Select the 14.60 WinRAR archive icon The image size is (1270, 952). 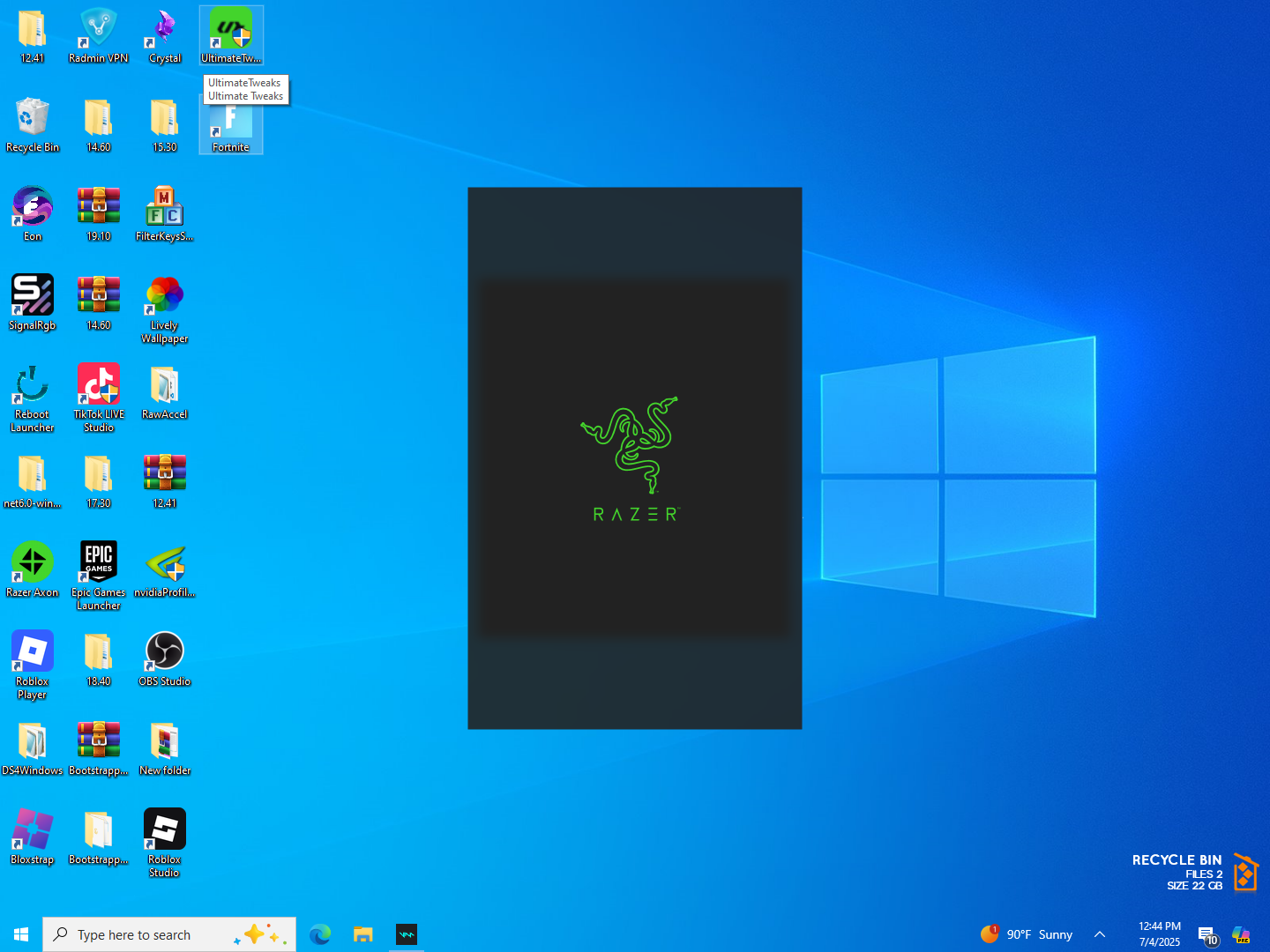click(99, 303)
